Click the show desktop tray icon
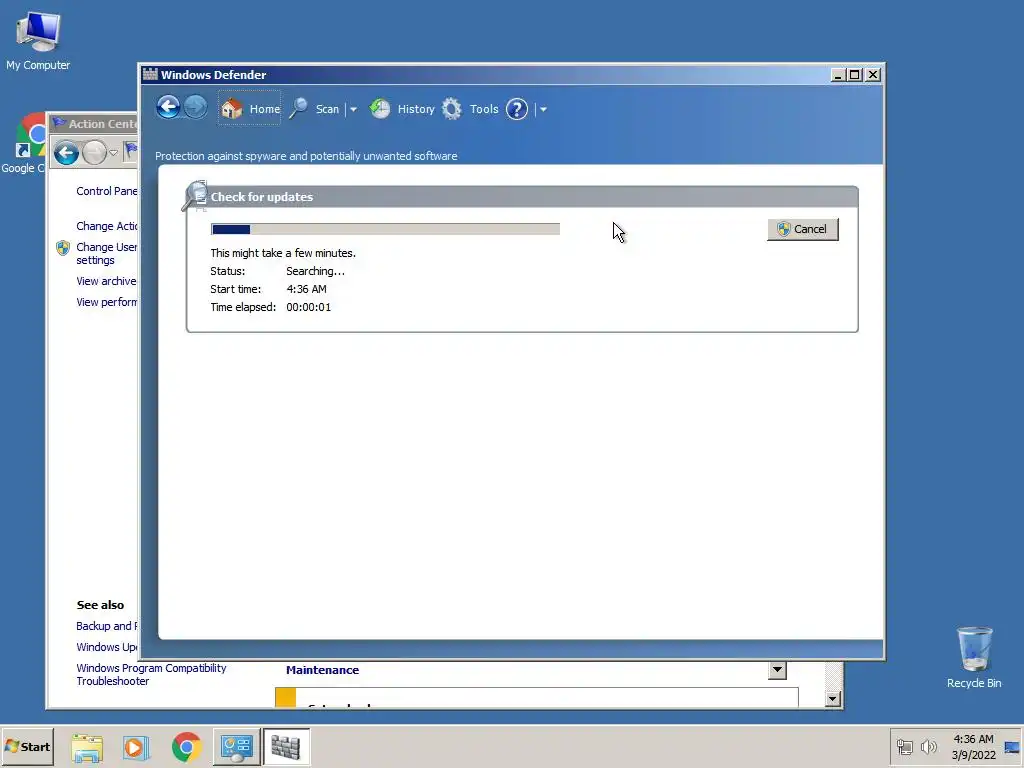The width and height of the screenshot is (1024, 768). coord(1012,747)
